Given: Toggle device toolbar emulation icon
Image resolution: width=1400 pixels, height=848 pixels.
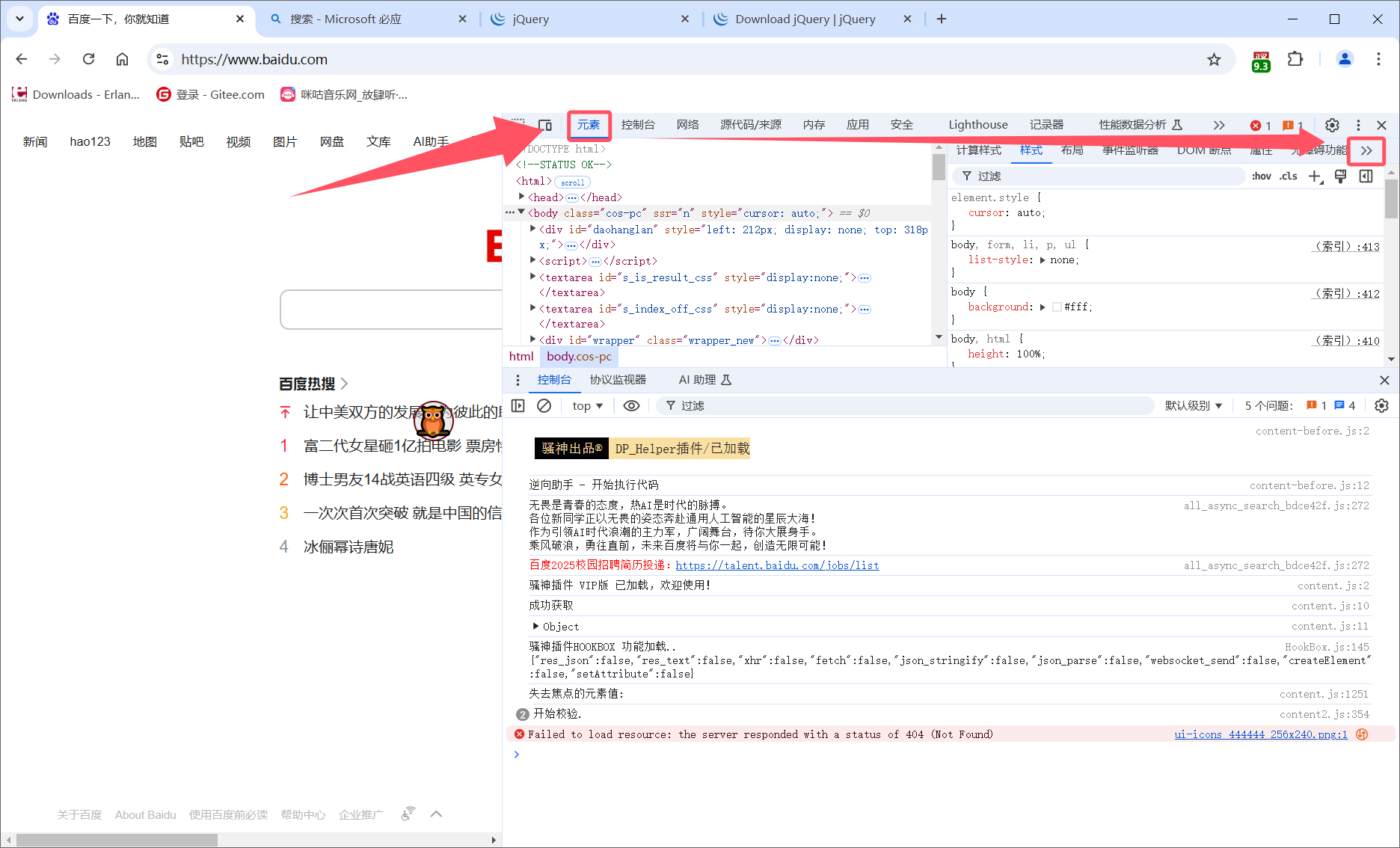Looking at the screenshot, I should pyautogui.click(x=545, y=125).
